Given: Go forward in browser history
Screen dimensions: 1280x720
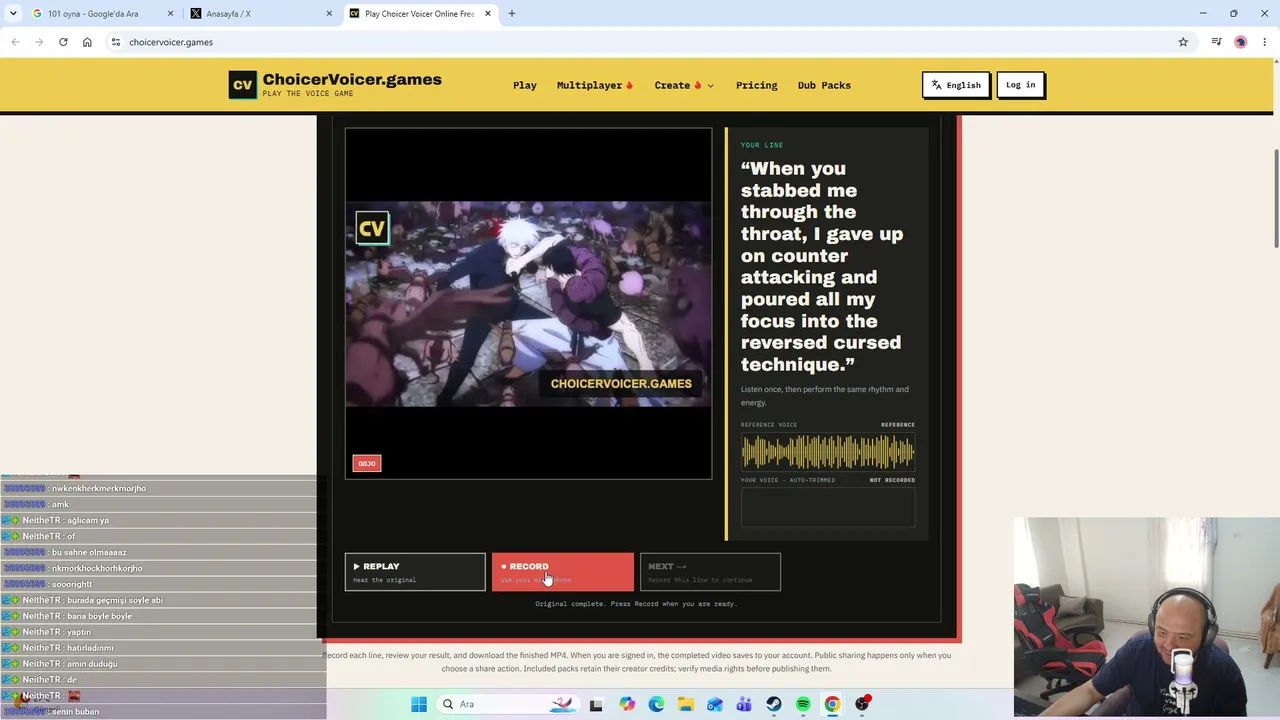Looking at the screenshot, I should [39, 42].
